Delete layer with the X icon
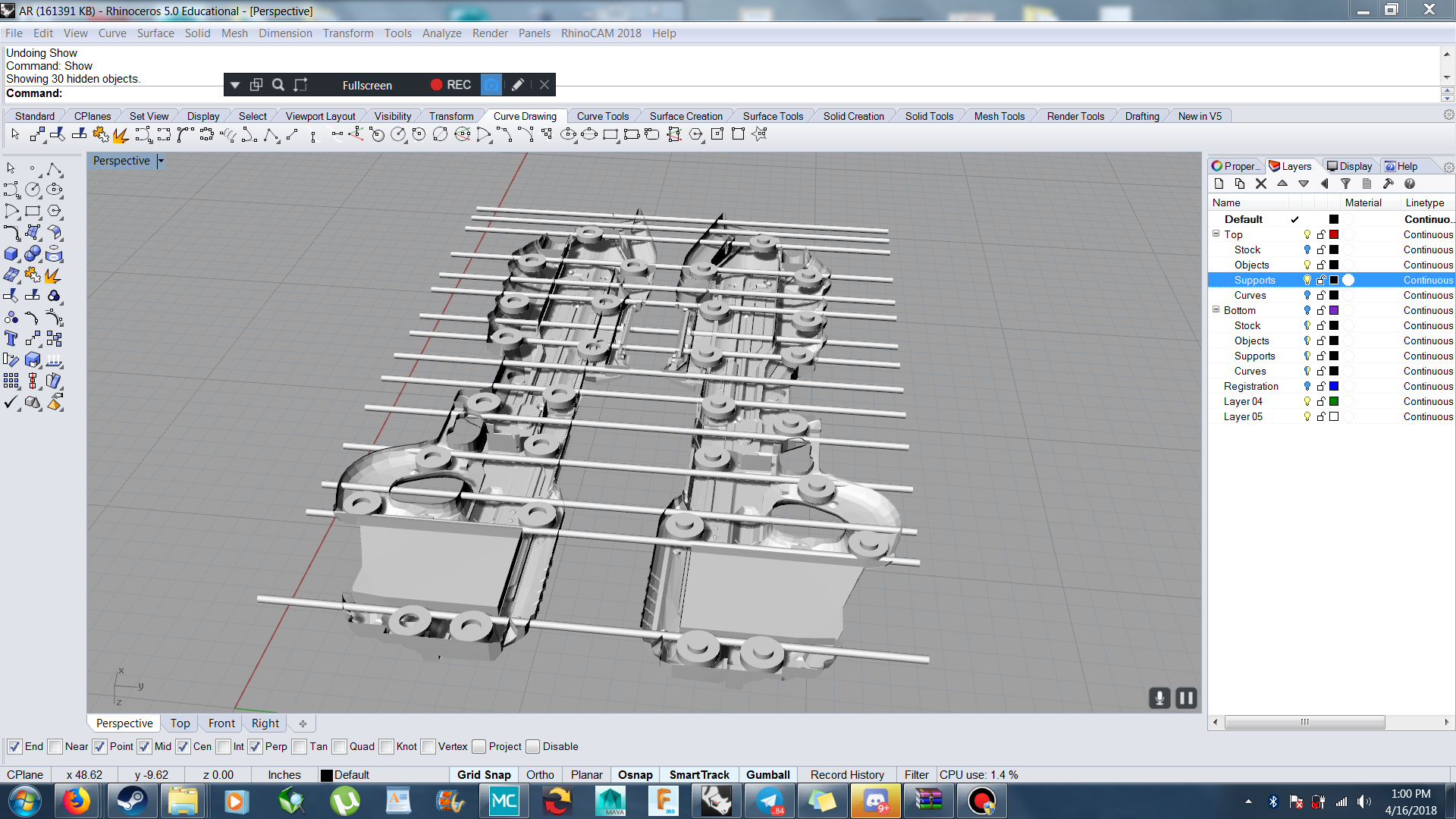 [1261, 184]
